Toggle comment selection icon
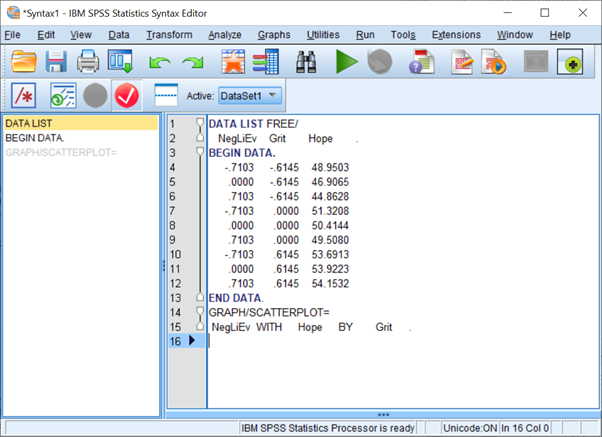This screenshot has width=602, height=437. pyautogui.click(x=24, y=96)
